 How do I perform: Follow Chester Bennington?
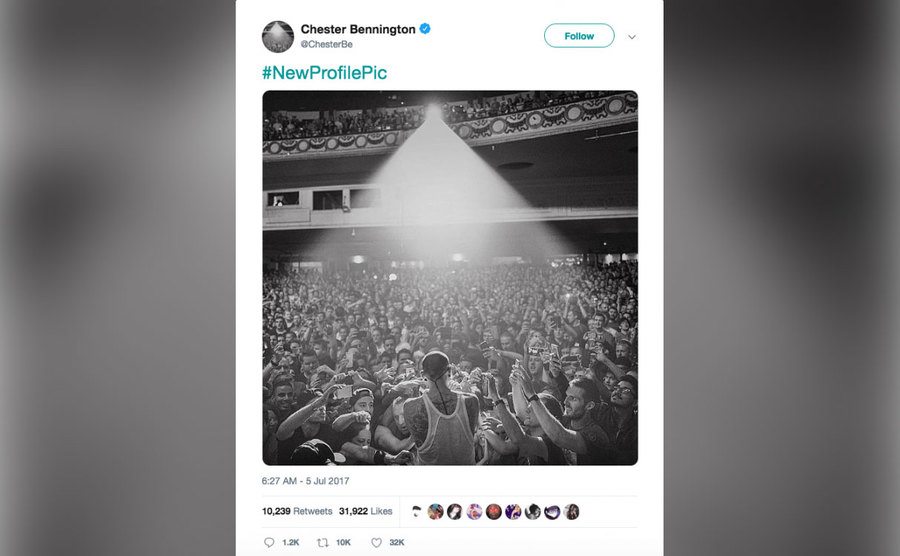click(x=579, y=36)
